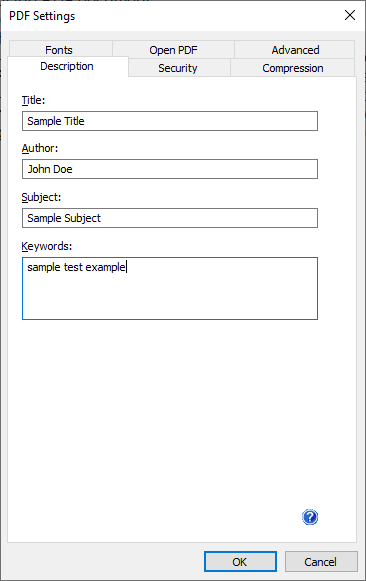The width and height of the screenshot is (366, 581).
Task: Click the Title: field label
Action: click(33, 100)
